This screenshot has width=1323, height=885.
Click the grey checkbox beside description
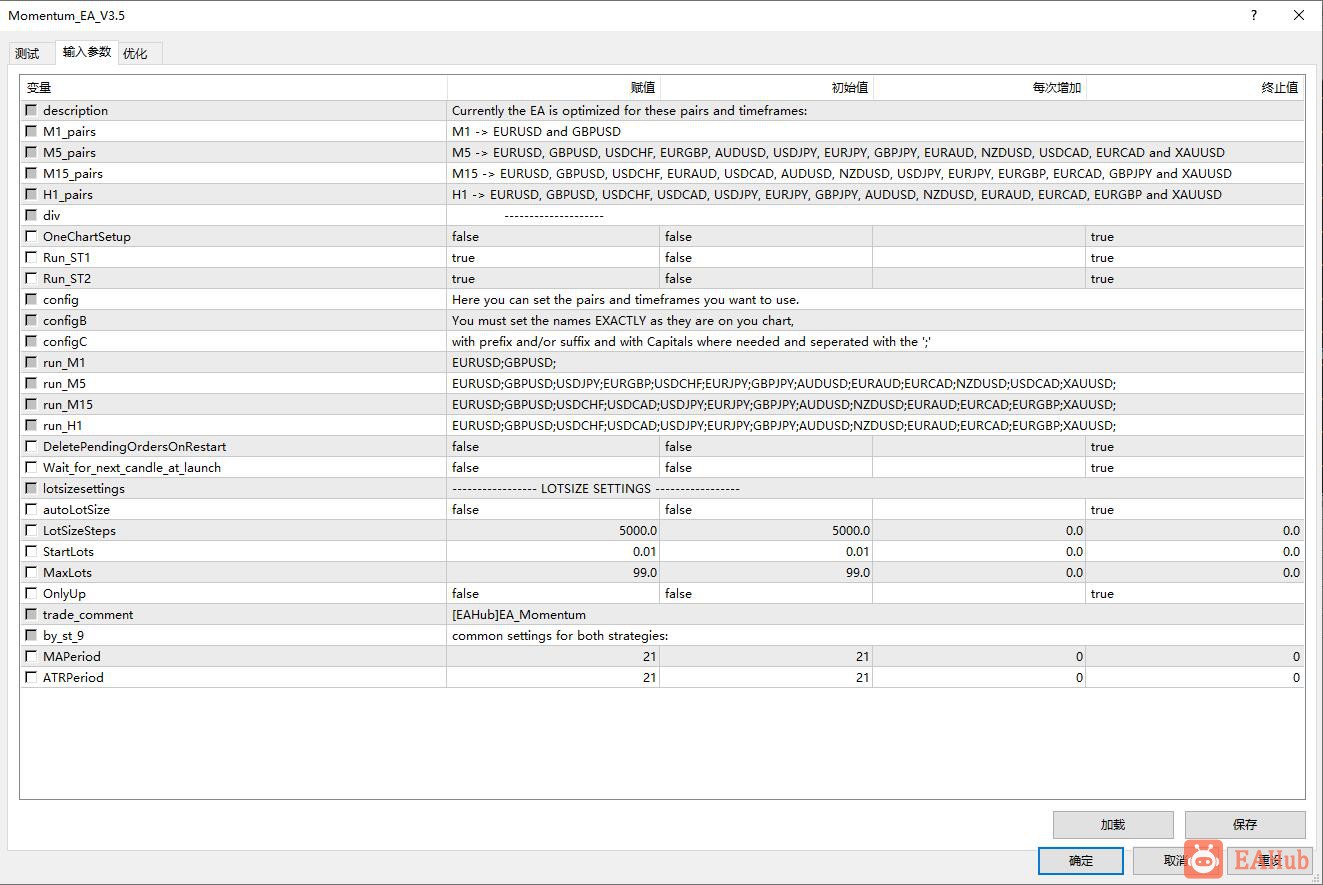(x=31, y=110)
